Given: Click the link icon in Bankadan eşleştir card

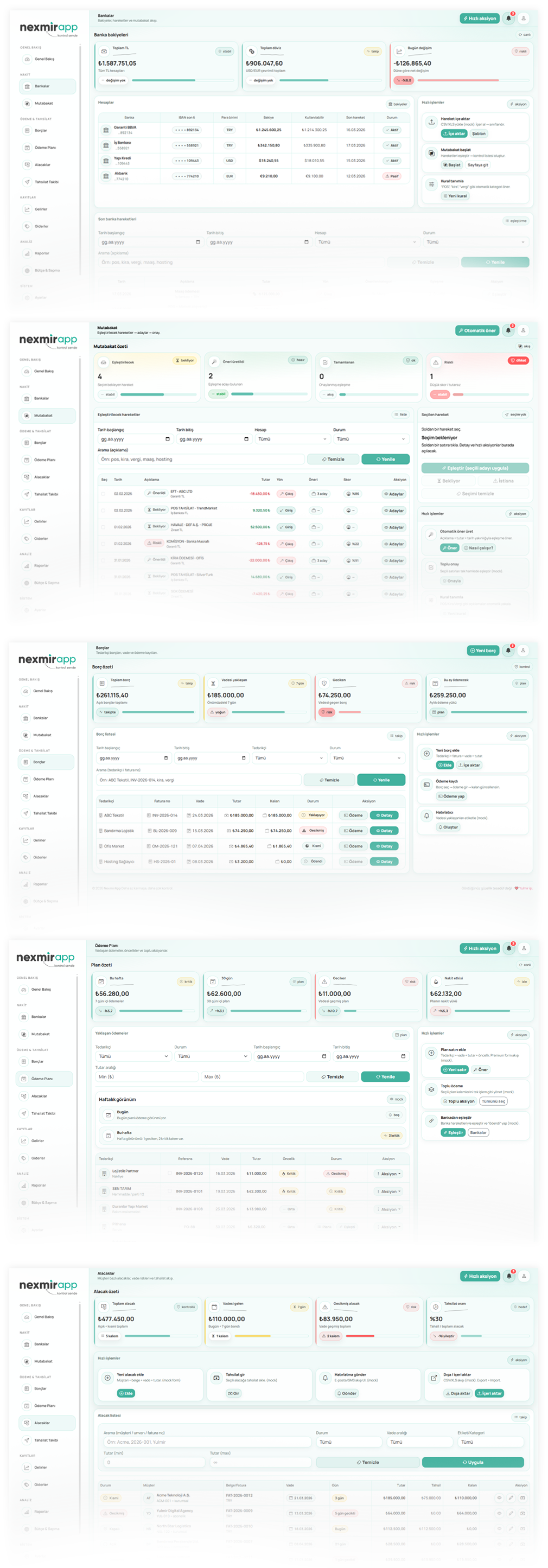Looking at the screenshot, I should click(x=431, y=1120).
